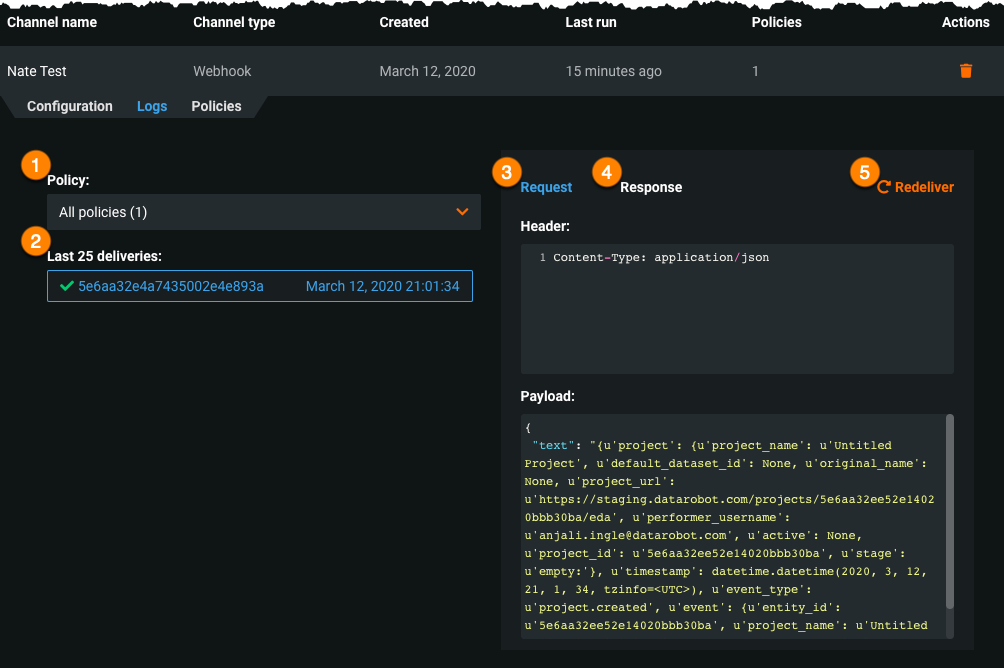Click orange callout badge number 4
Screen dimensions: 1004x668
605,172
